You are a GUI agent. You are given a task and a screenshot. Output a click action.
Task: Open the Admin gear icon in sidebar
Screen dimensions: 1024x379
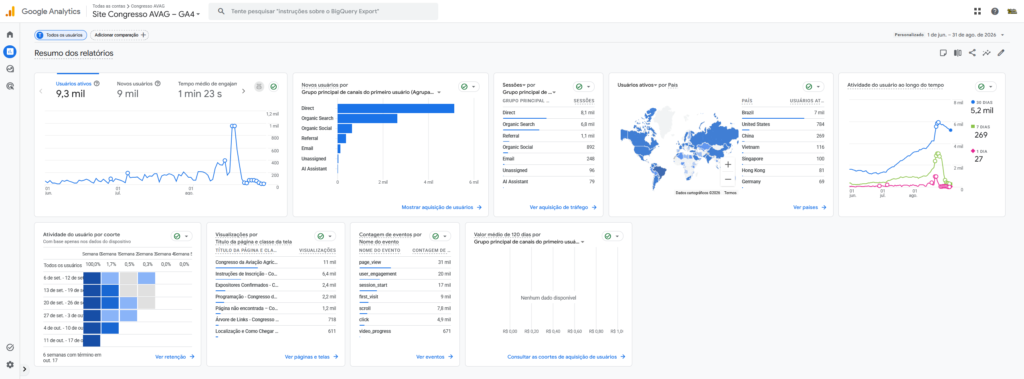pos(10,365)
